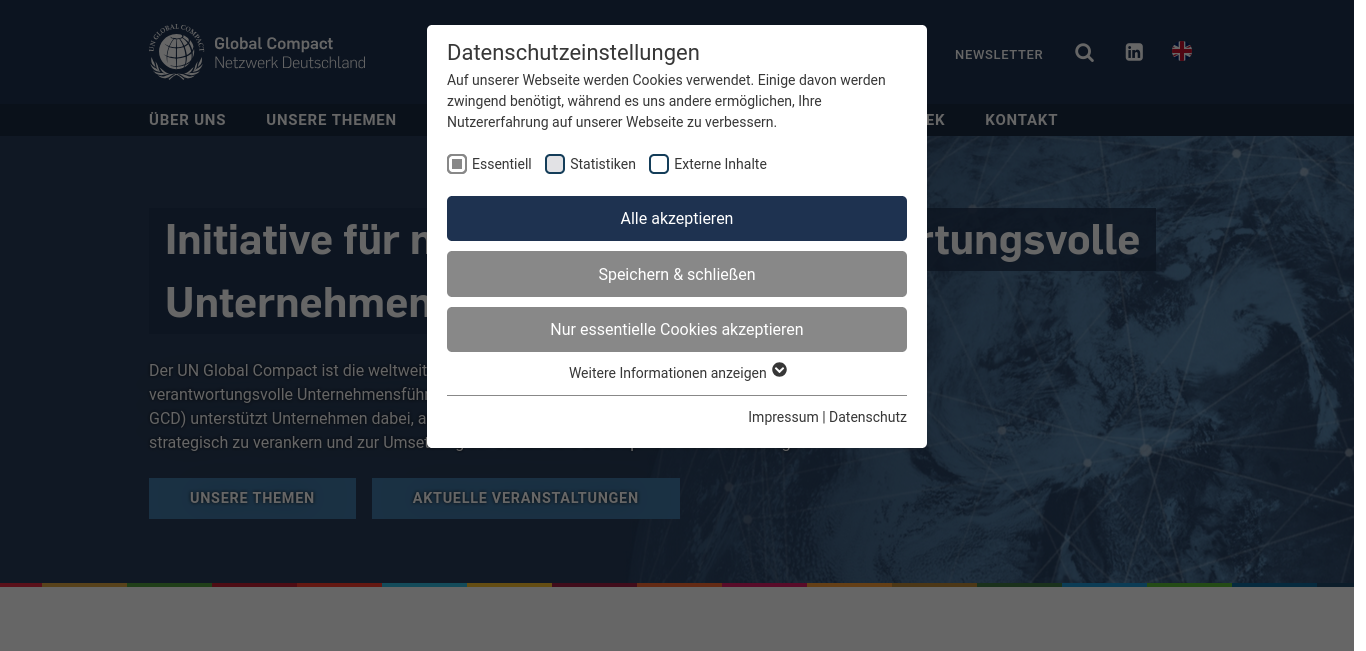The image size is (1366, 651).
Task: Click Speichern & schließen button
Action: pyautogui.click(x=677, y=274)
